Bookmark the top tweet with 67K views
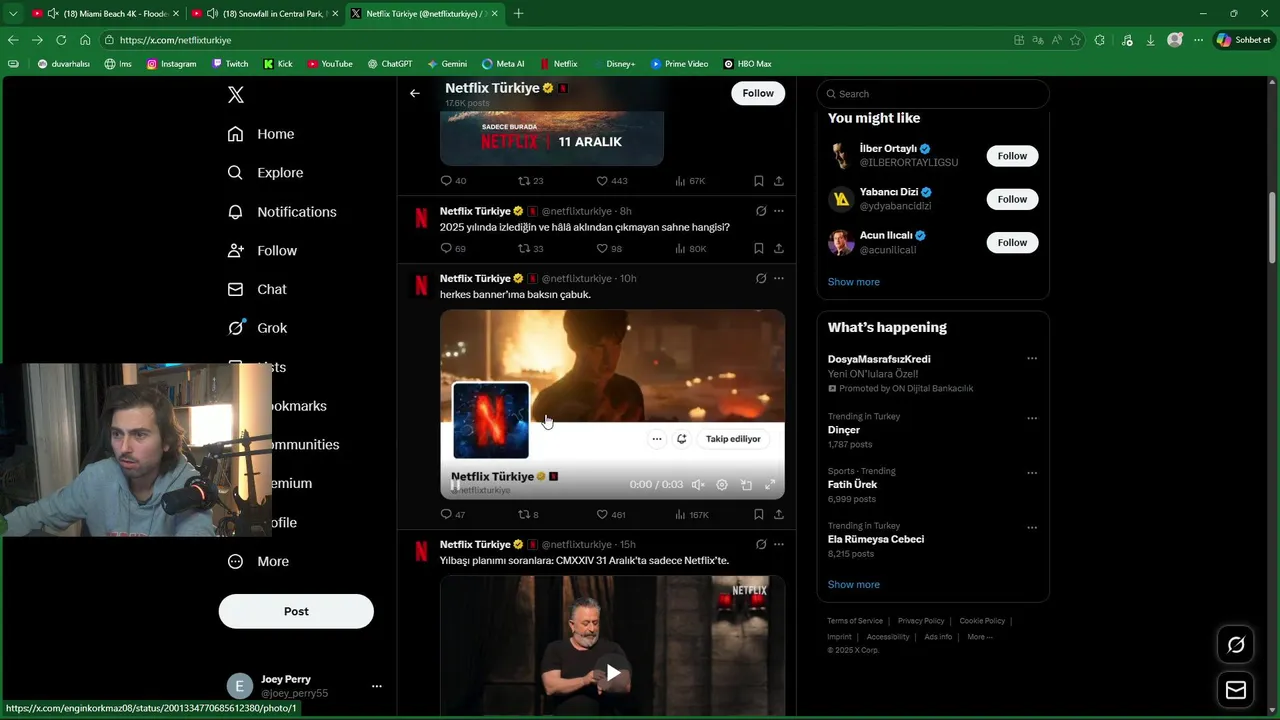Screen dimensions: 1280x720 point(758,181)
